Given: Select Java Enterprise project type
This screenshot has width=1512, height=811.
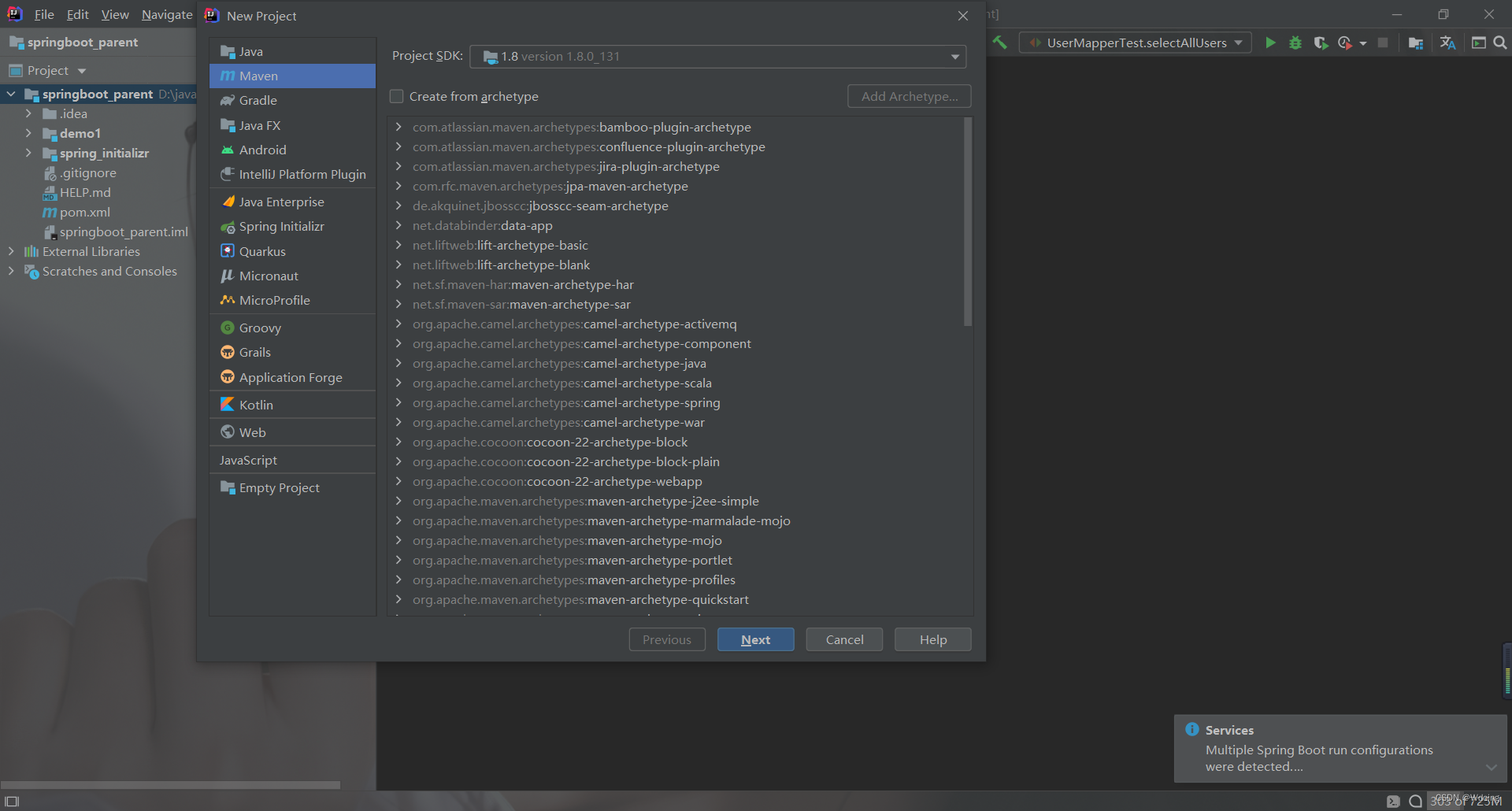Looking at the screenshot, I should click(x=292, y=202).
